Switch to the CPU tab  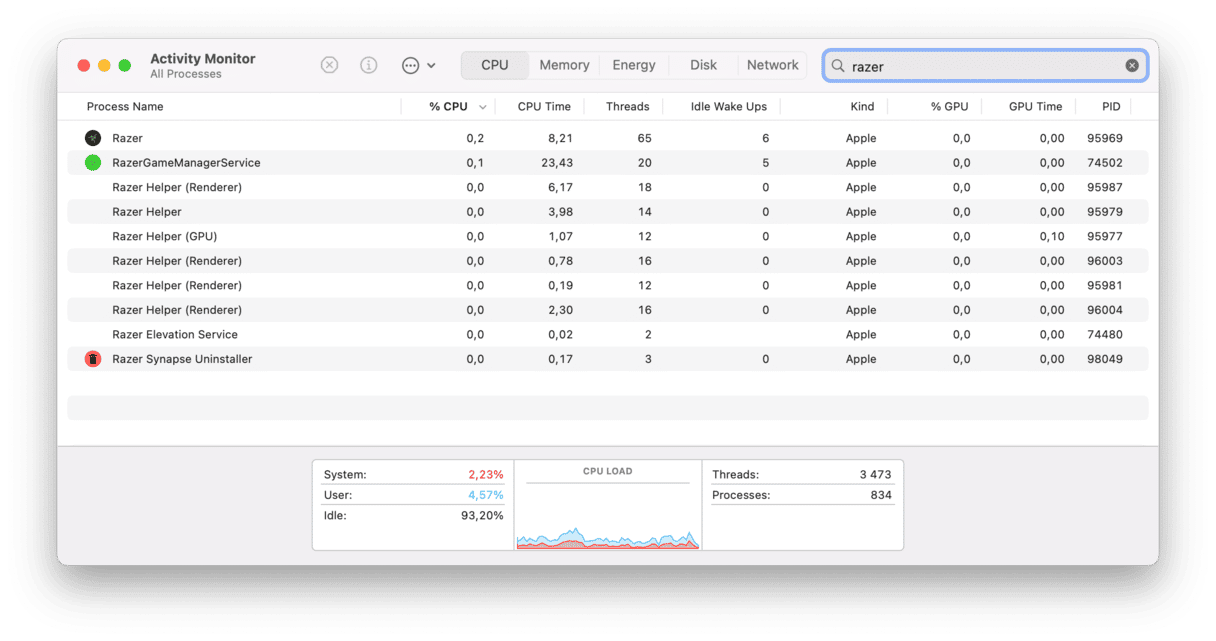click(495, 65)
